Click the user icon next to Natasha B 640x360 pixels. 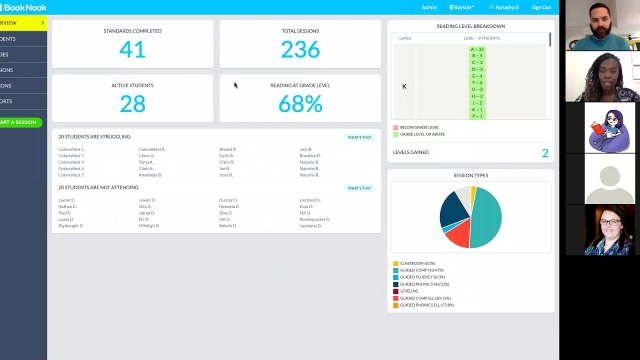(x=491, y=7)
